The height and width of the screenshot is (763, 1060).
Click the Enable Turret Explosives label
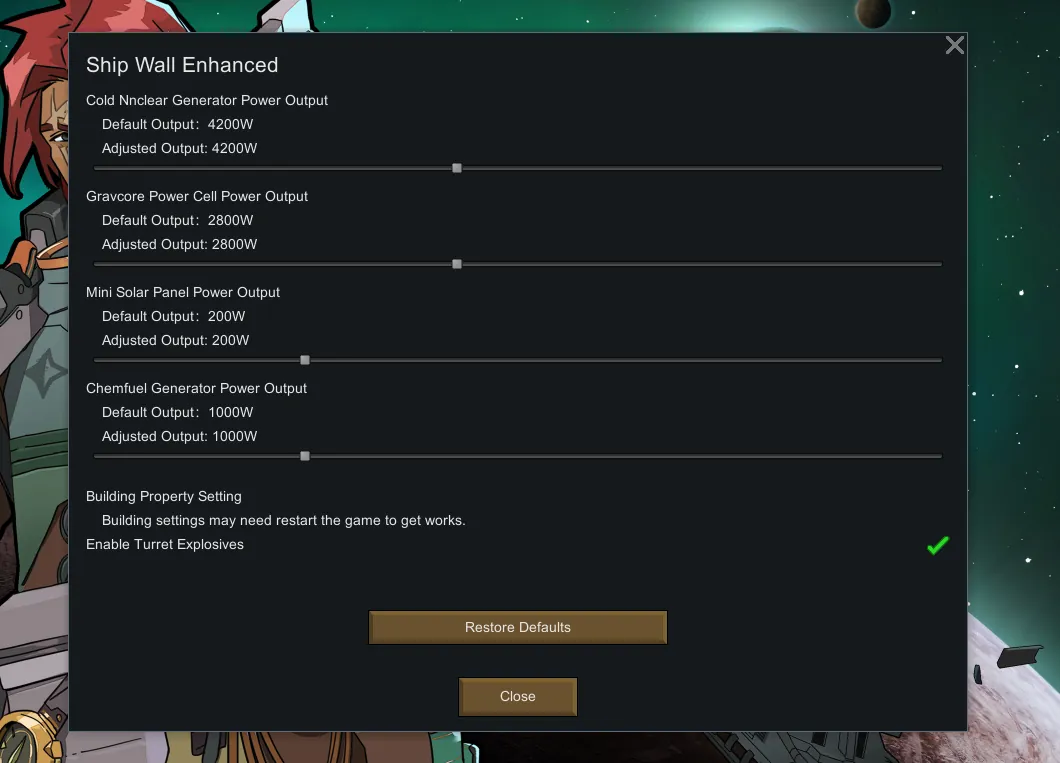point(165,545)
